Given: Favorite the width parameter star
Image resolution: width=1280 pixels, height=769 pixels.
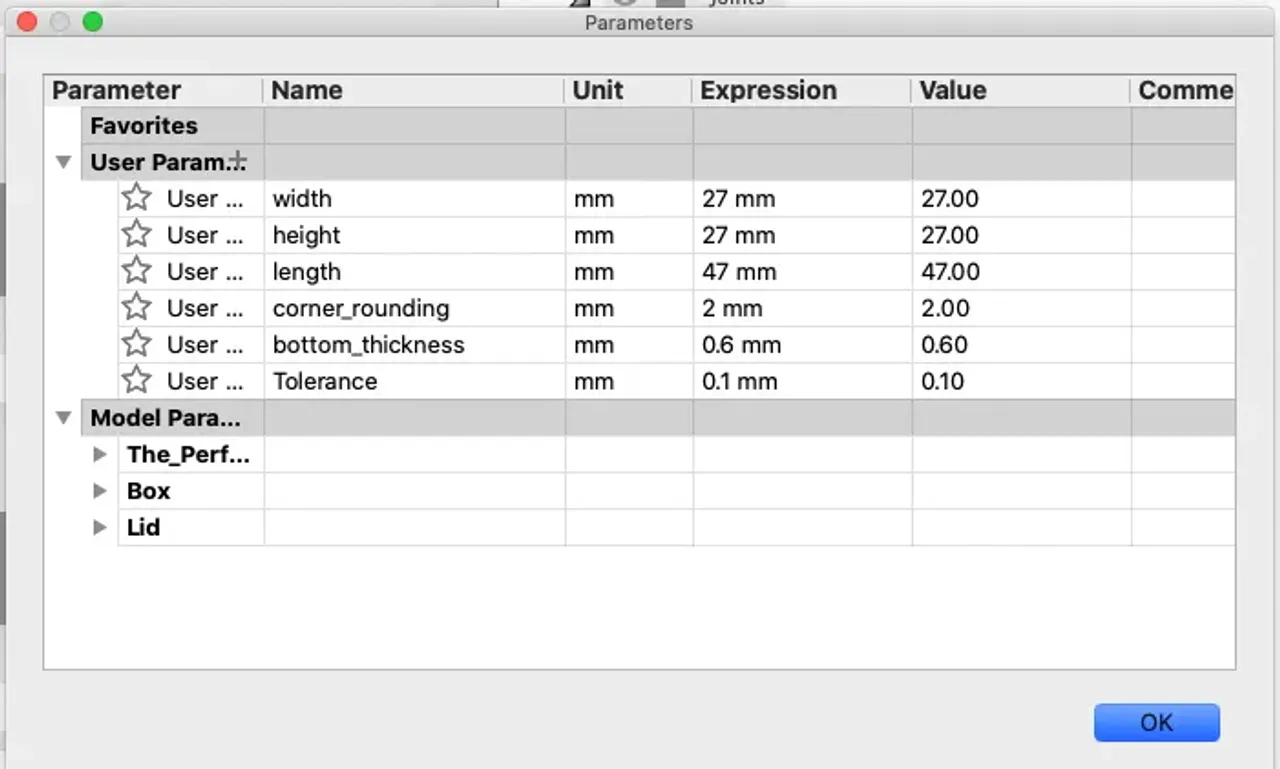Looking at the screenshot, I should click(x=136, y=198).
